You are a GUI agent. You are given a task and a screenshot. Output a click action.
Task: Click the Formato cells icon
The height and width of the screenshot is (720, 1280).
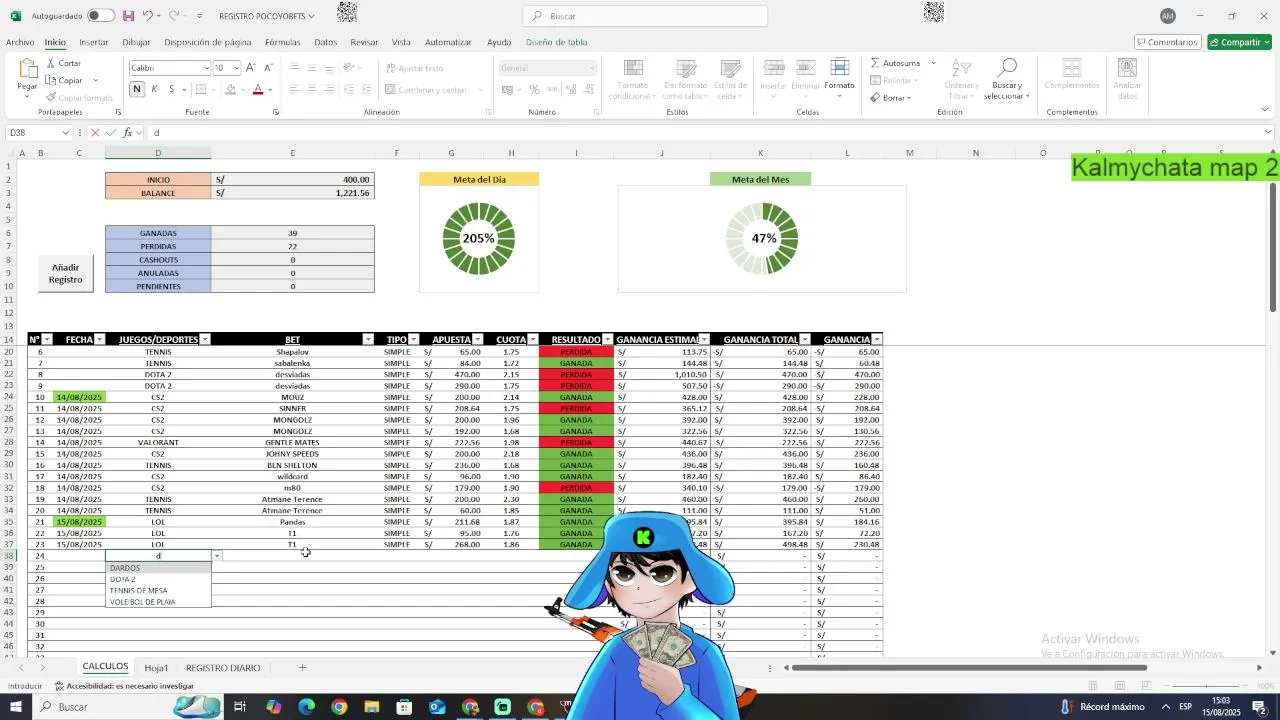pyautogui.click(x=839, y=68)
